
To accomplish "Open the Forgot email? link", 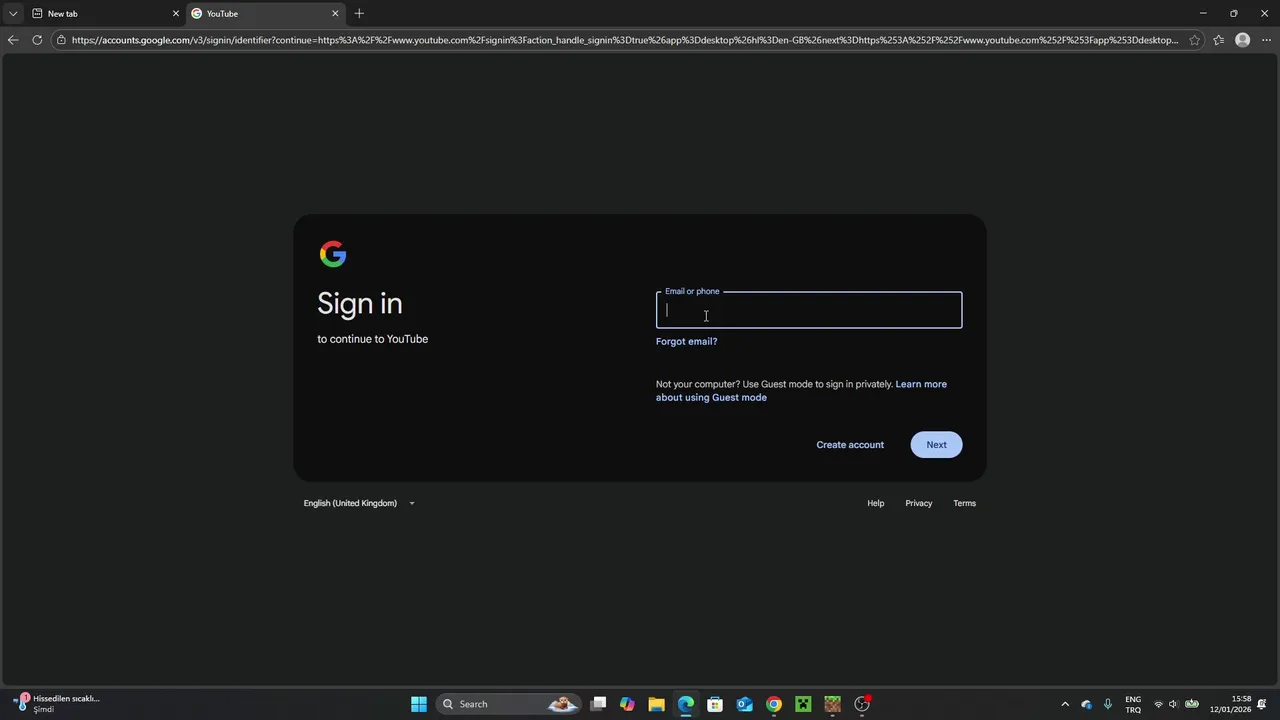I will [686, 341].
